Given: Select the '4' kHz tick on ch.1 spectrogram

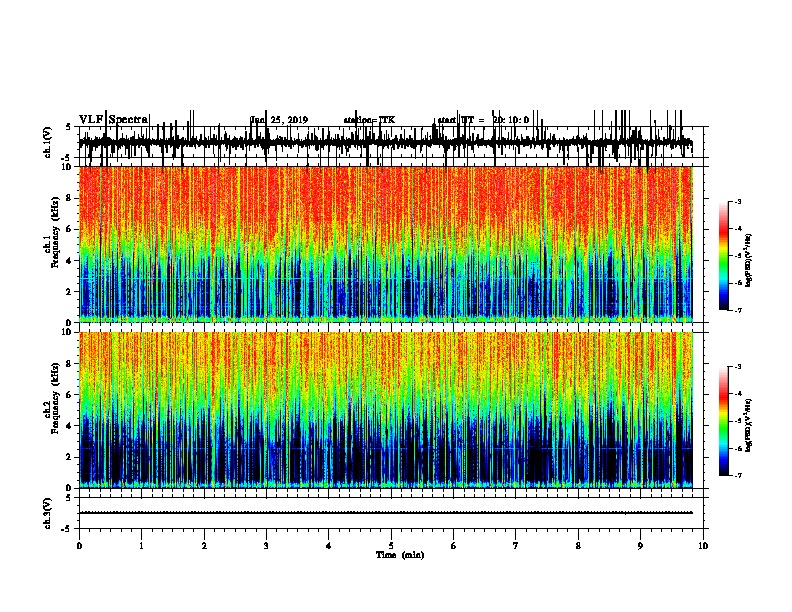Looking at the screenshot, I should 70,261.
